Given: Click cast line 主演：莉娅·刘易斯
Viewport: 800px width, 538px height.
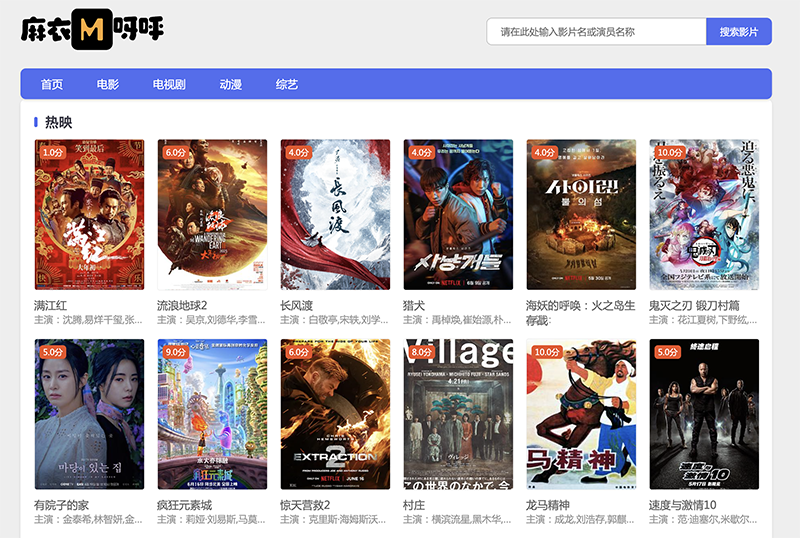Looking at the screenshot, I should (211, 520).
